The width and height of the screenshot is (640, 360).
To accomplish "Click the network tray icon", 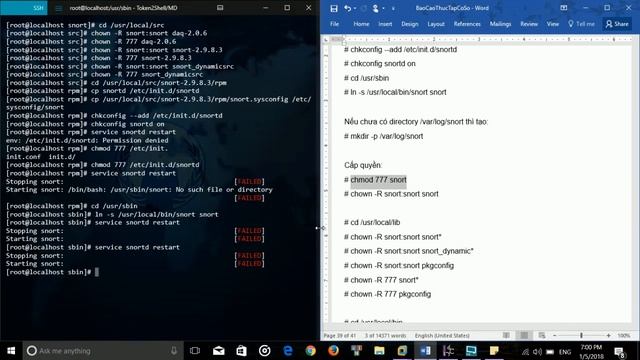I will 525,351.
